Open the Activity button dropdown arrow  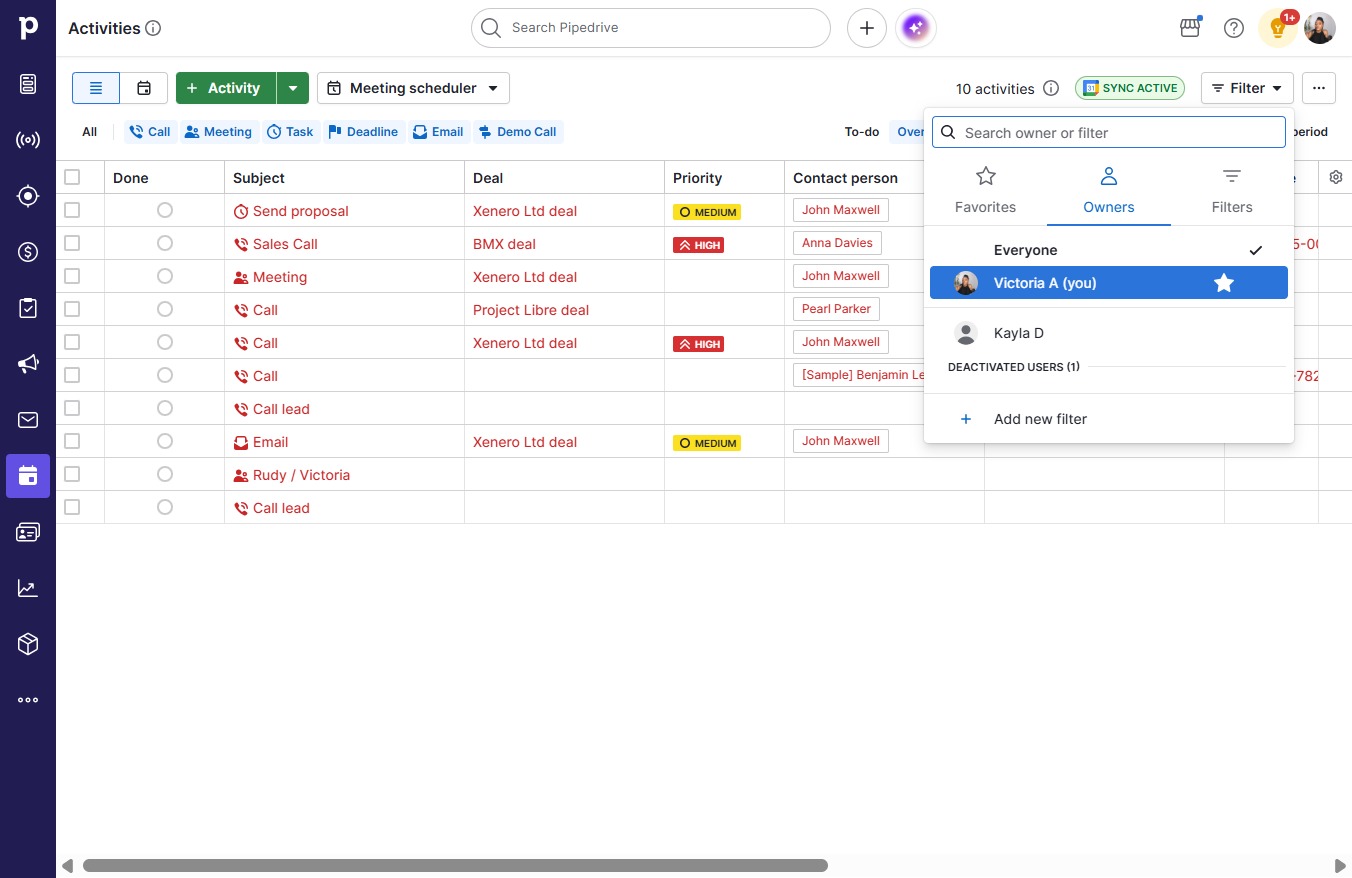point(293,88)
